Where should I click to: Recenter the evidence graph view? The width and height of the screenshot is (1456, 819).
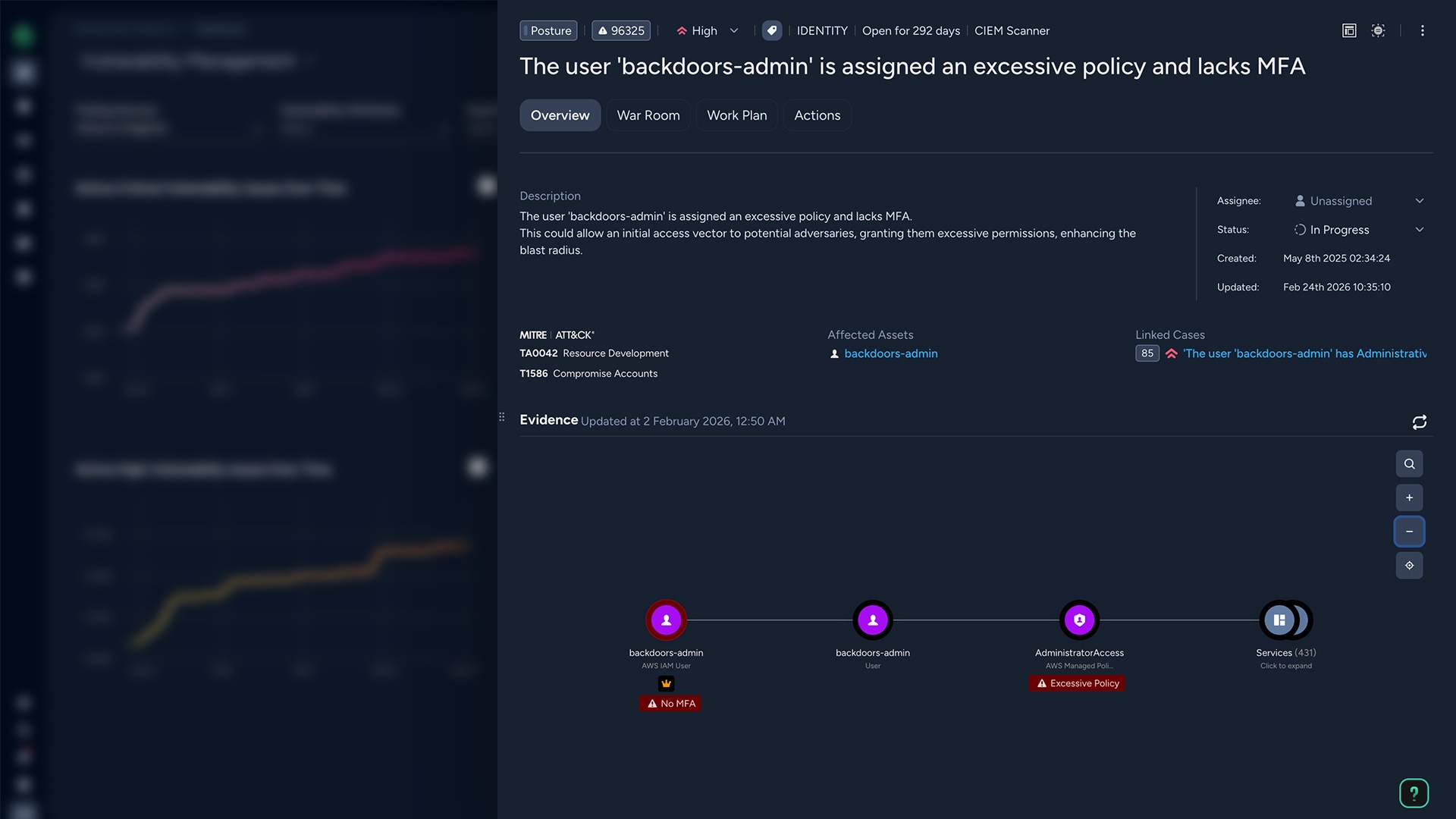(1409, 565)
